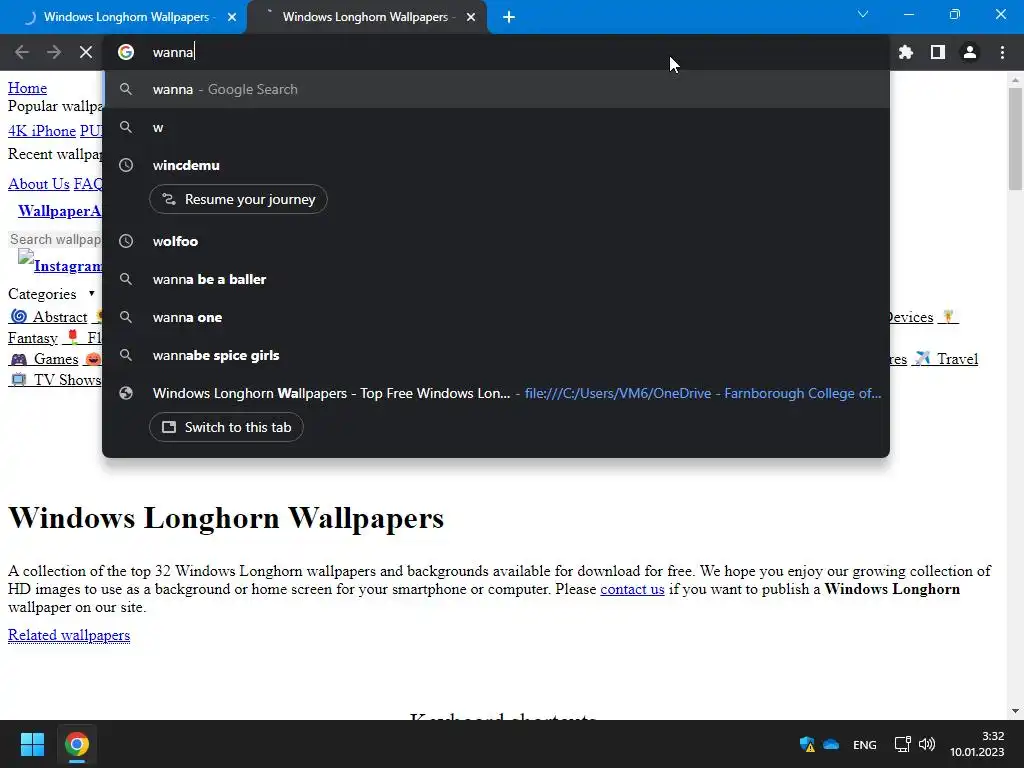Expand the Categories disclosure triangle
This screenshot has width=1024, height=768.
pos(91,293)
